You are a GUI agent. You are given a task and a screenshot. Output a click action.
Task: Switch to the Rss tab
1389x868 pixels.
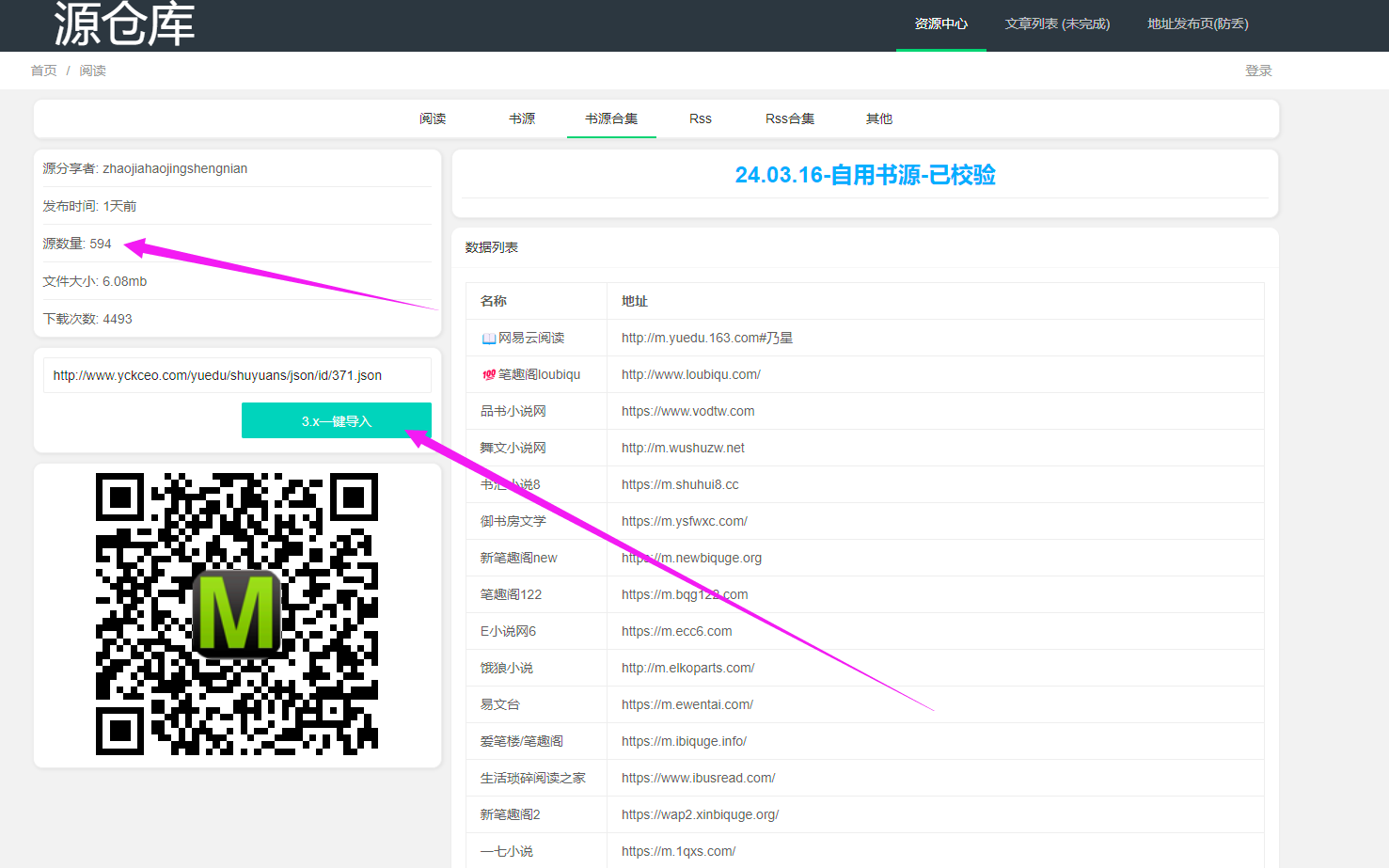tap(701, 118)
